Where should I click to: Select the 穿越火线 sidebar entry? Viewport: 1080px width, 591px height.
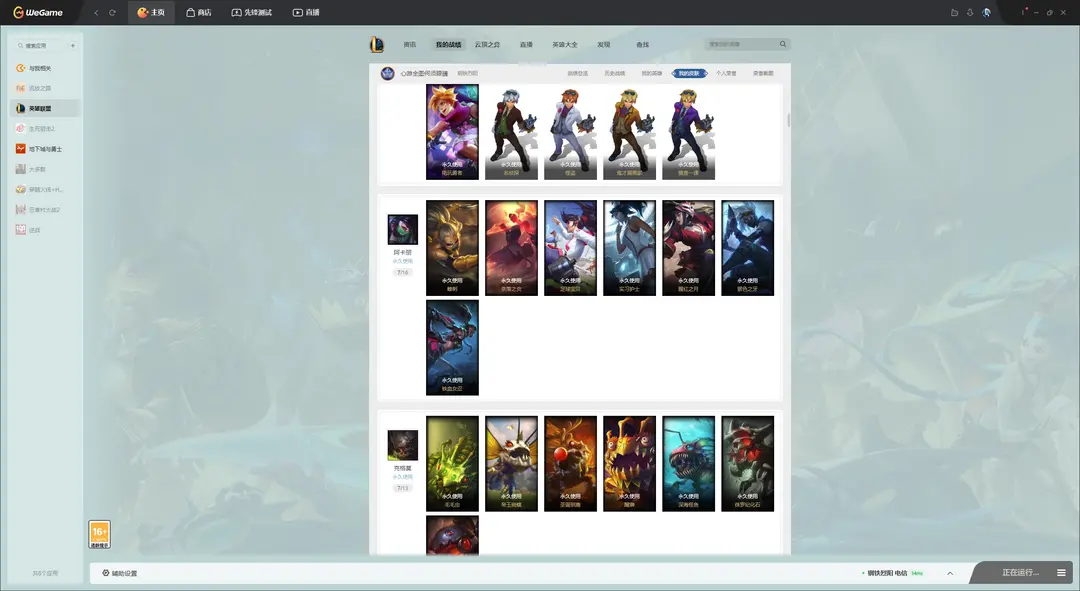click(x=45, y=189)
